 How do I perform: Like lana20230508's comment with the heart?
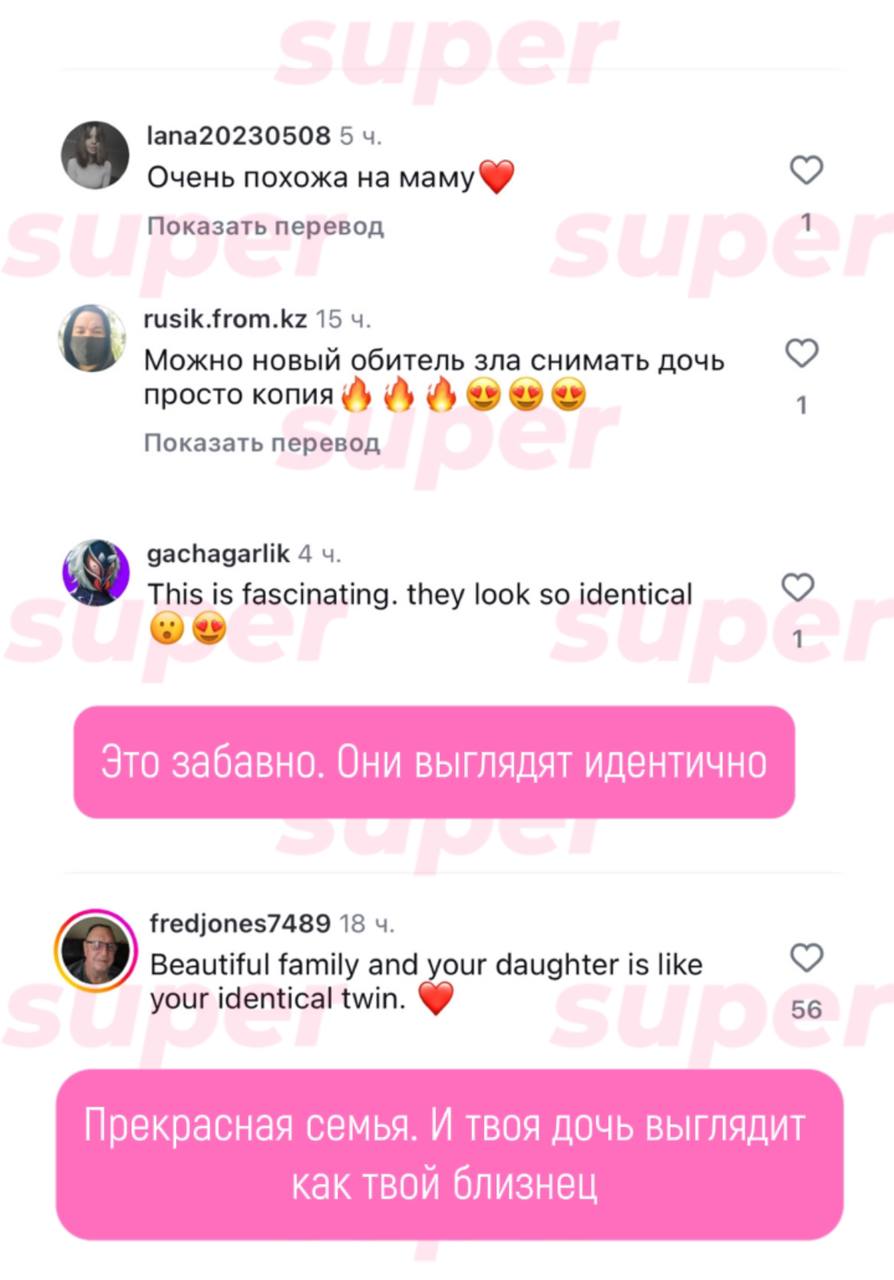click(806, 171)
